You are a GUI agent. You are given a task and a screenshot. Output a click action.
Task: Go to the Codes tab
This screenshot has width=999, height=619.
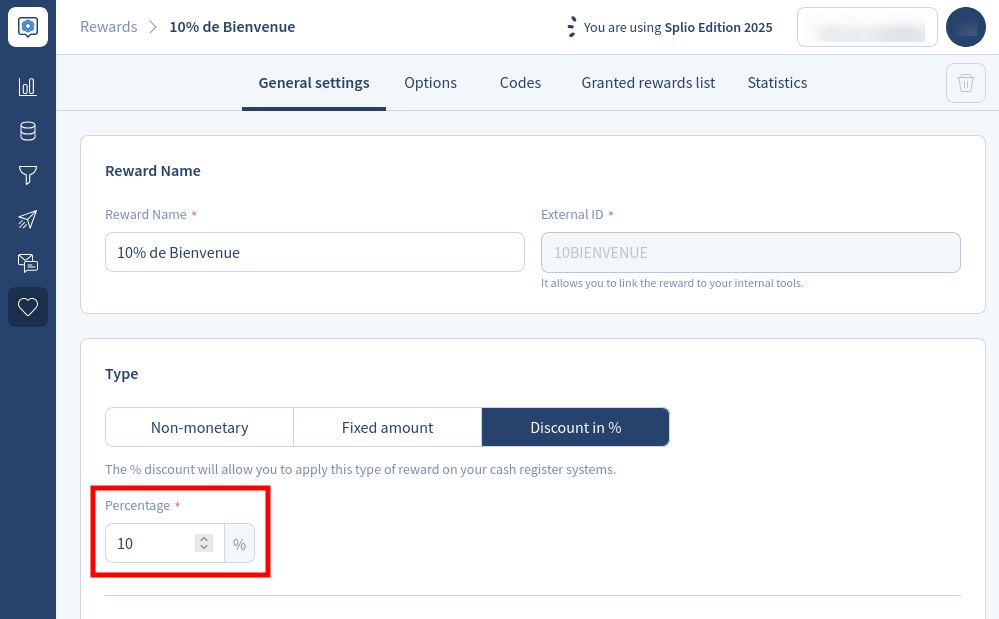(520, 83)
